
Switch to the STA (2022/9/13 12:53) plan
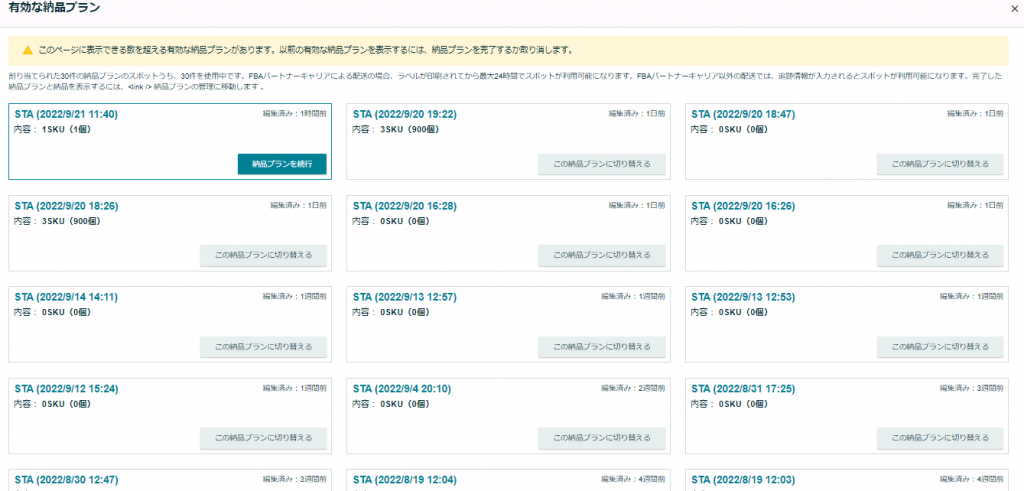coord(940,347)
